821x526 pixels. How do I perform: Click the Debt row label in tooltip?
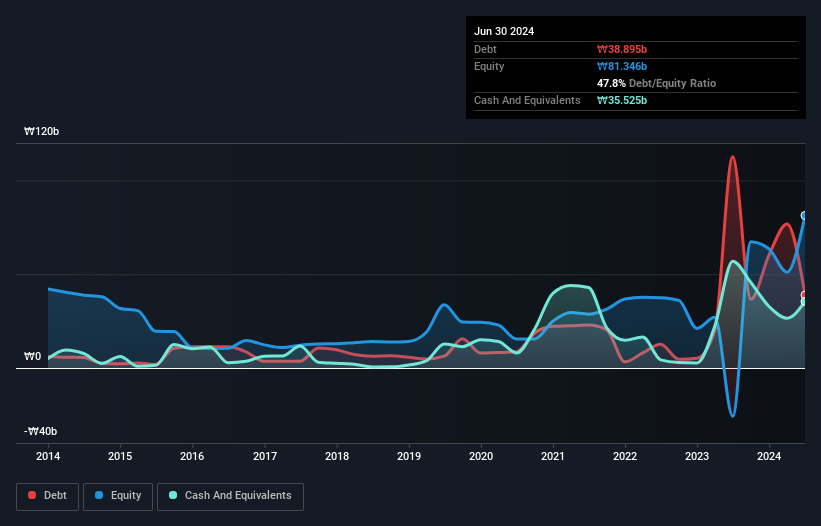(485, 49)
